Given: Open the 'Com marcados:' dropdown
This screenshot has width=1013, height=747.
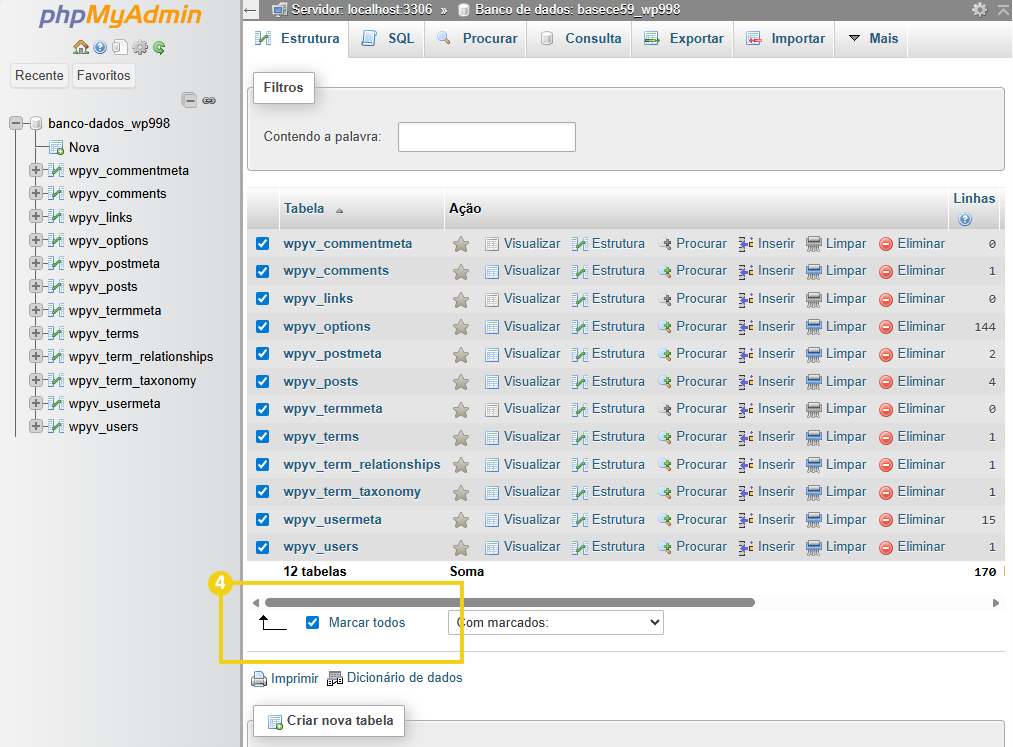Looking at the screenshot, I should pyautogui.click(x=555, y=622).
